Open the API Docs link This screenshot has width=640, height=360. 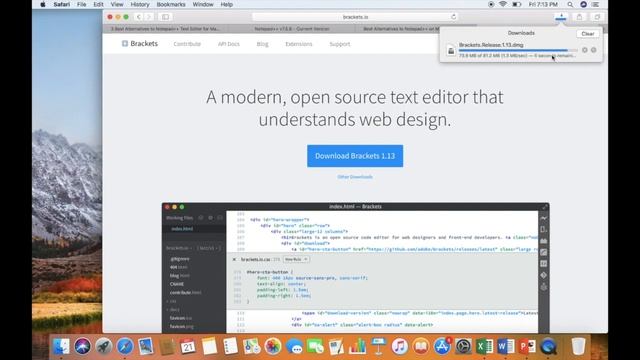coord(229,44)
